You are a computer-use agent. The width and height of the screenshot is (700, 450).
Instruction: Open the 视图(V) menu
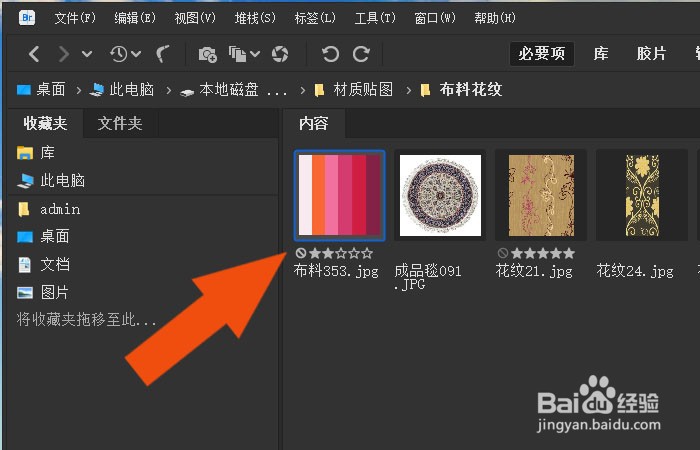tap(195, 18)
